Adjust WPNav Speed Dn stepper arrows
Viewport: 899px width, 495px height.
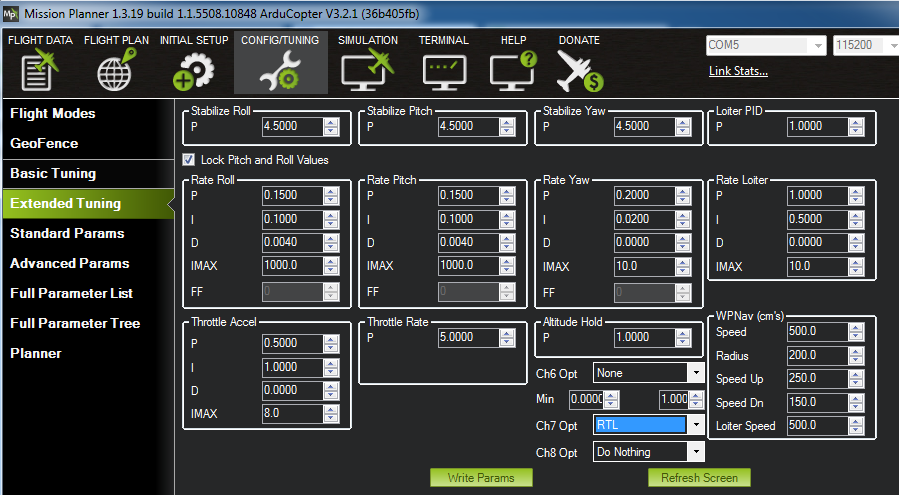tap(856, 402)
